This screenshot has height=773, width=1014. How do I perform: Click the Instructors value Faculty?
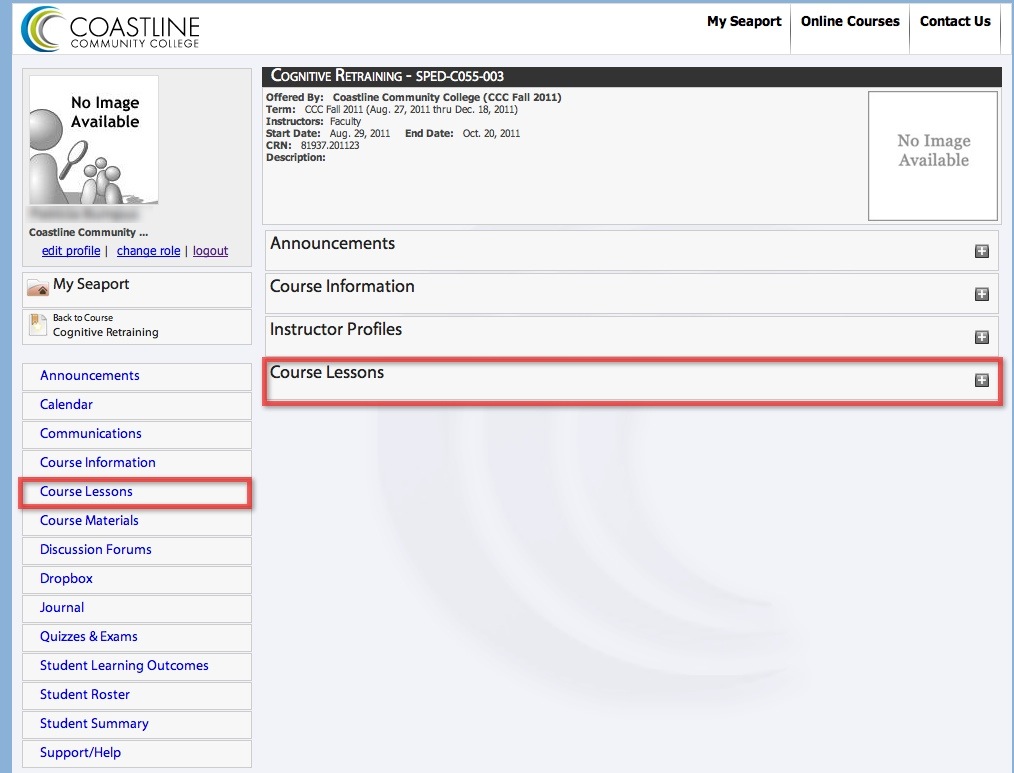(345, 122)
